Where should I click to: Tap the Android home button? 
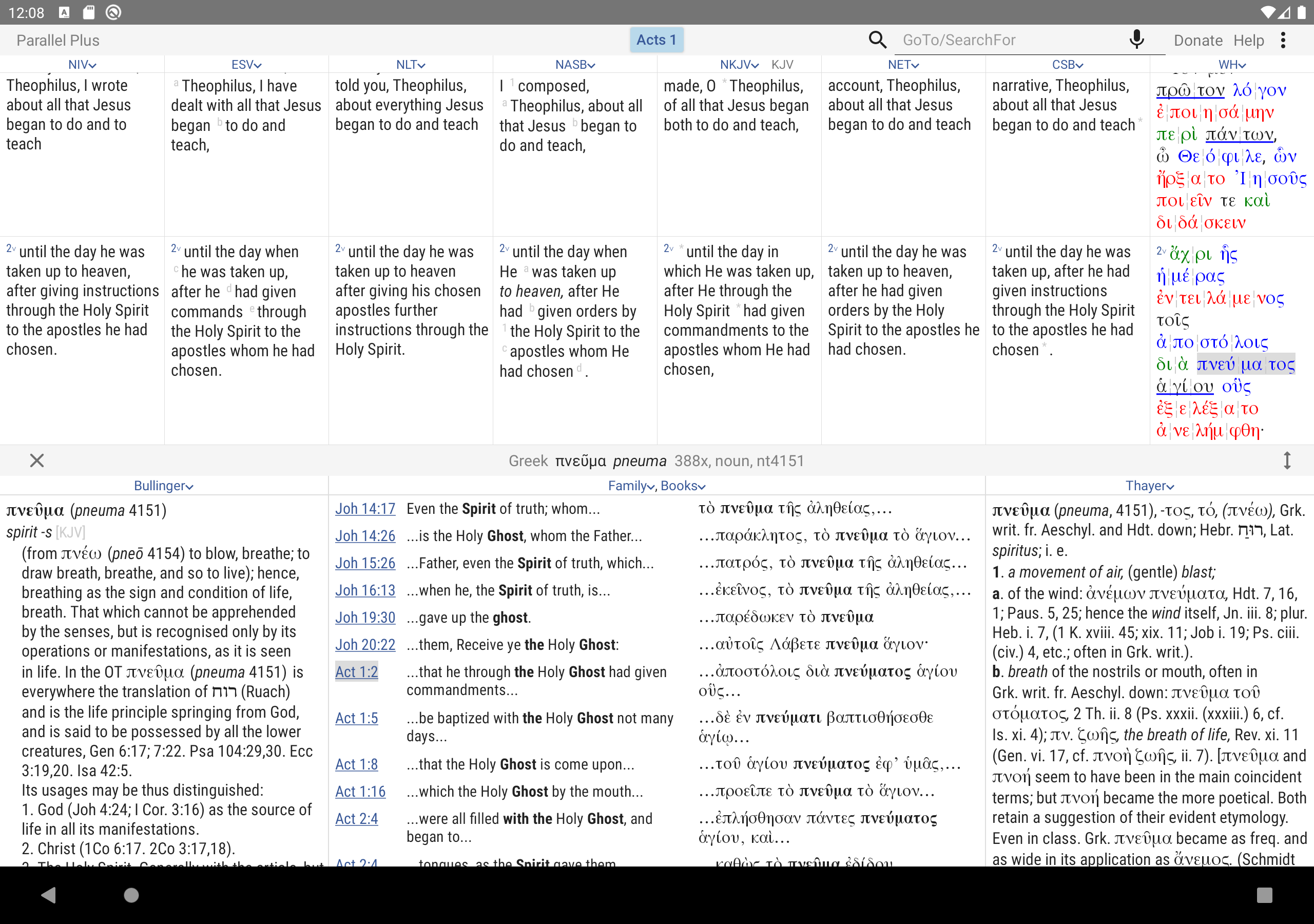click(x=131, y=895)
